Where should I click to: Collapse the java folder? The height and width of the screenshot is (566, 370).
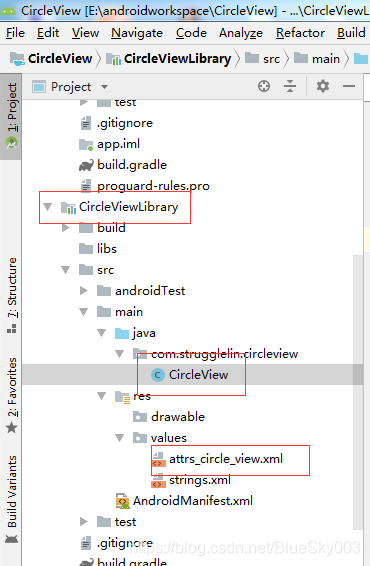[101, 332]
